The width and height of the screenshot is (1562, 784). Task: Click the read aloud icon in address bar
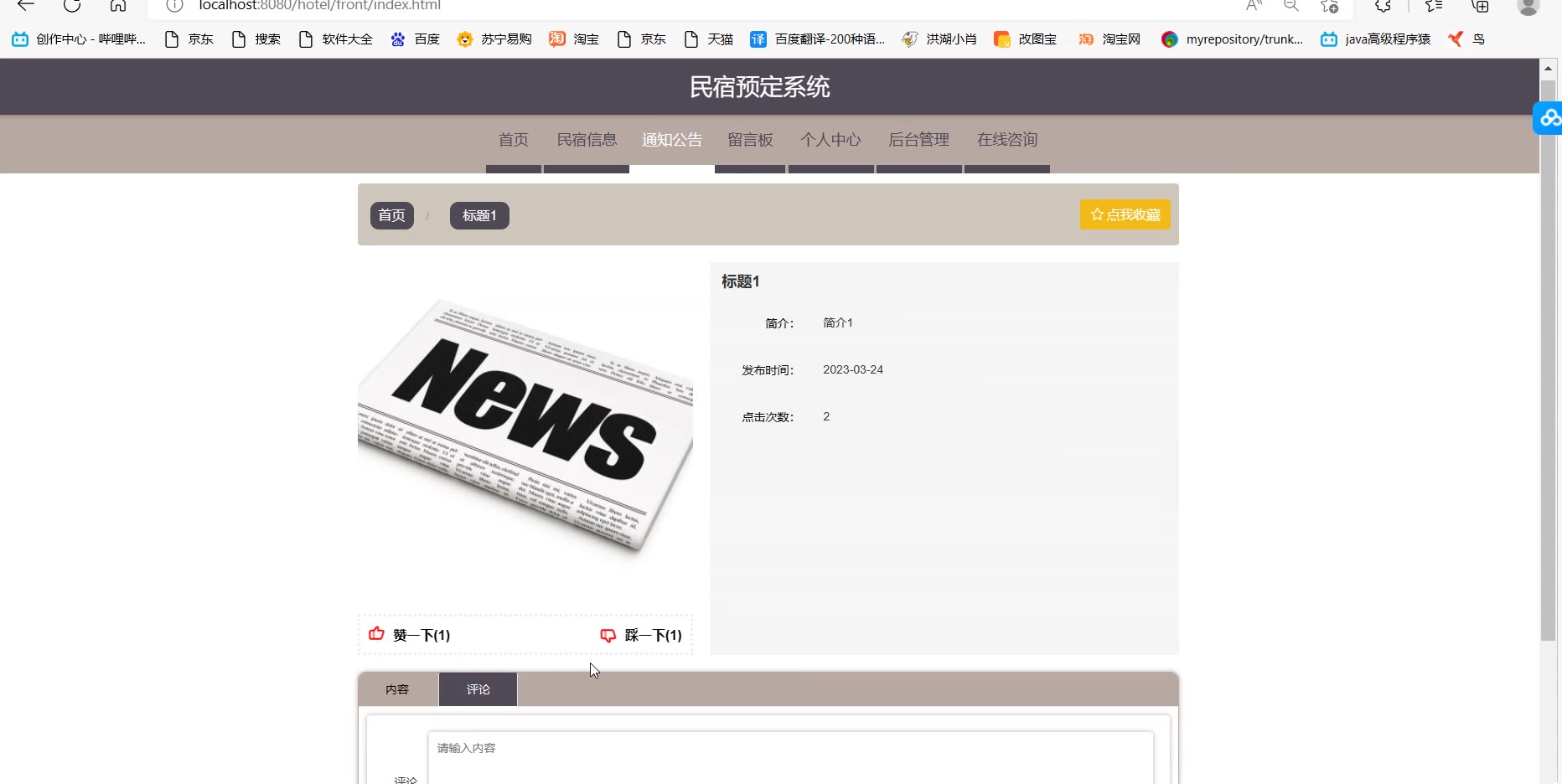tap(1254, 6)
